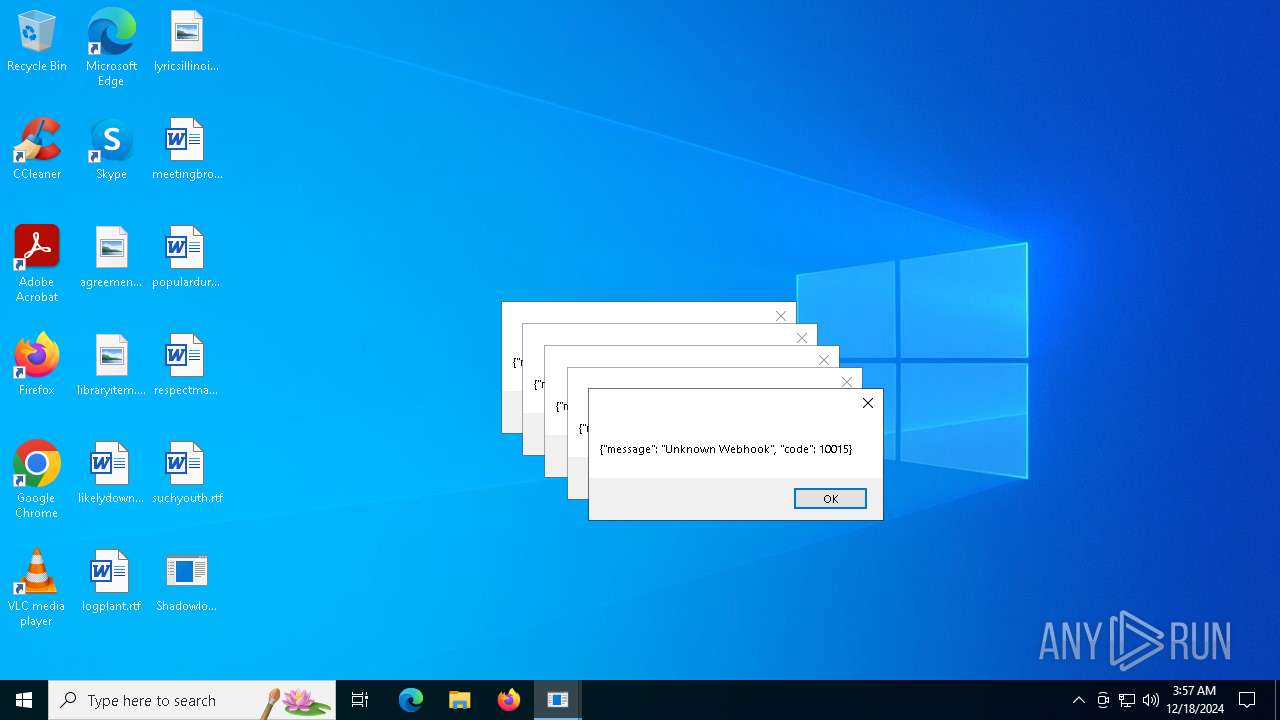The height and width of the screenshot is (720, 1280).
Task: Launch Microsoft Edge from desktop shortcut
Action: point(111,47)
